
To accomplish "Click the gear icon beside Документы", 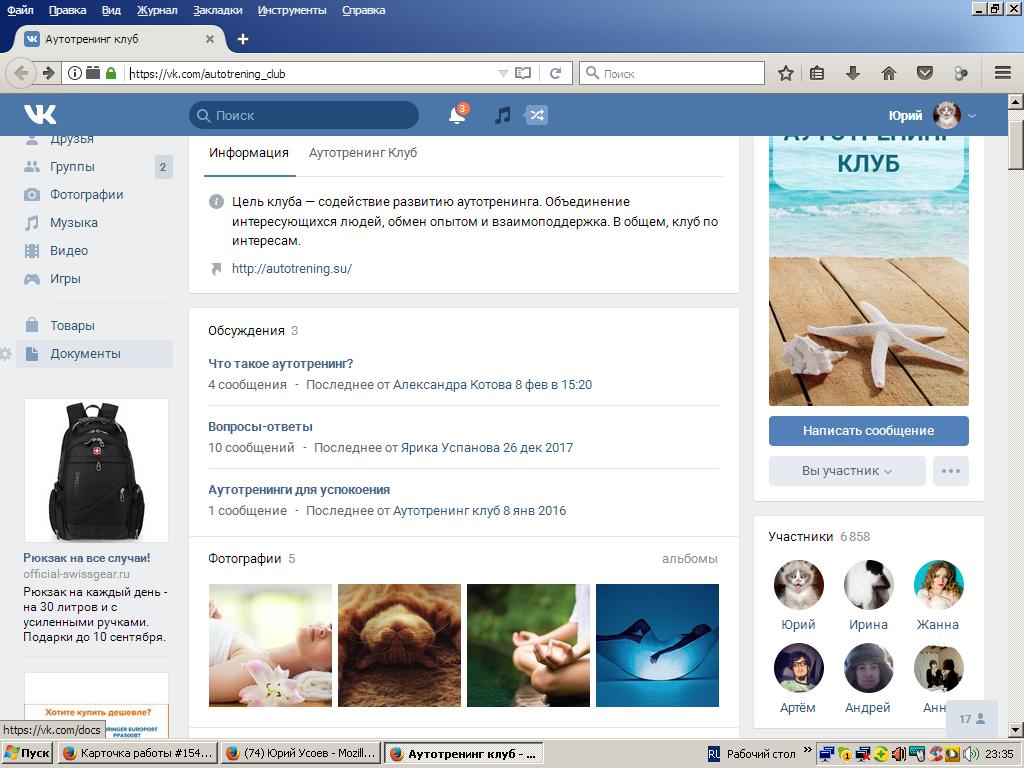I will [x=5, y=354].
